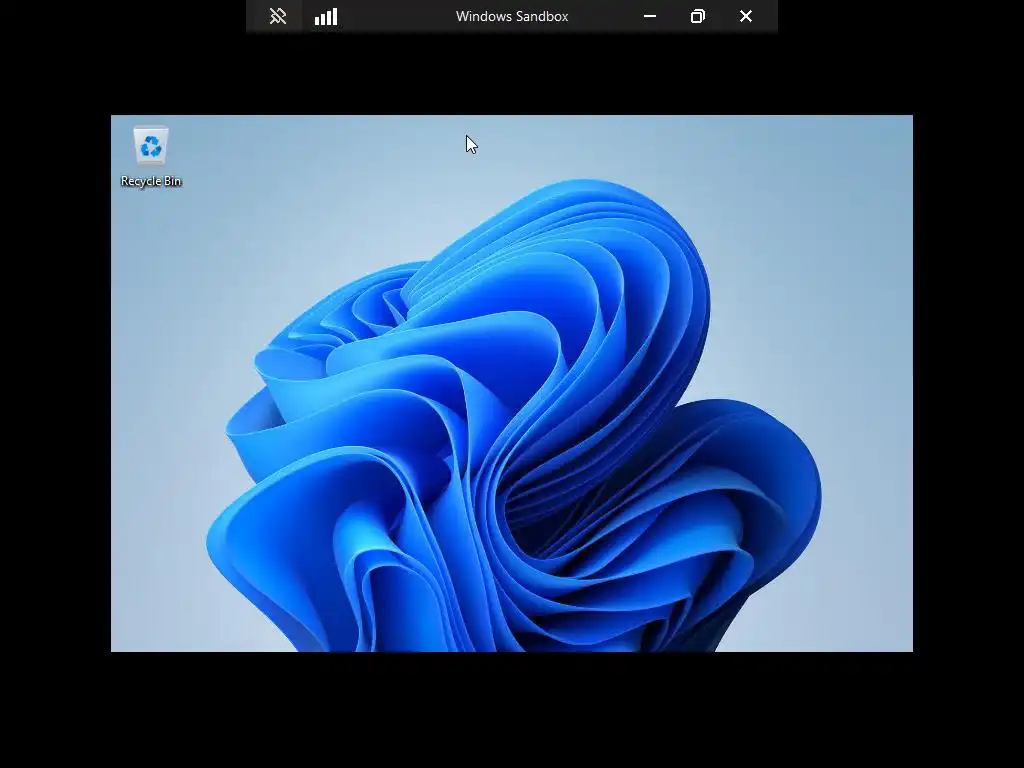Close the Windows Sandbox session
1024x768 pixels.
tap(746, 16)
